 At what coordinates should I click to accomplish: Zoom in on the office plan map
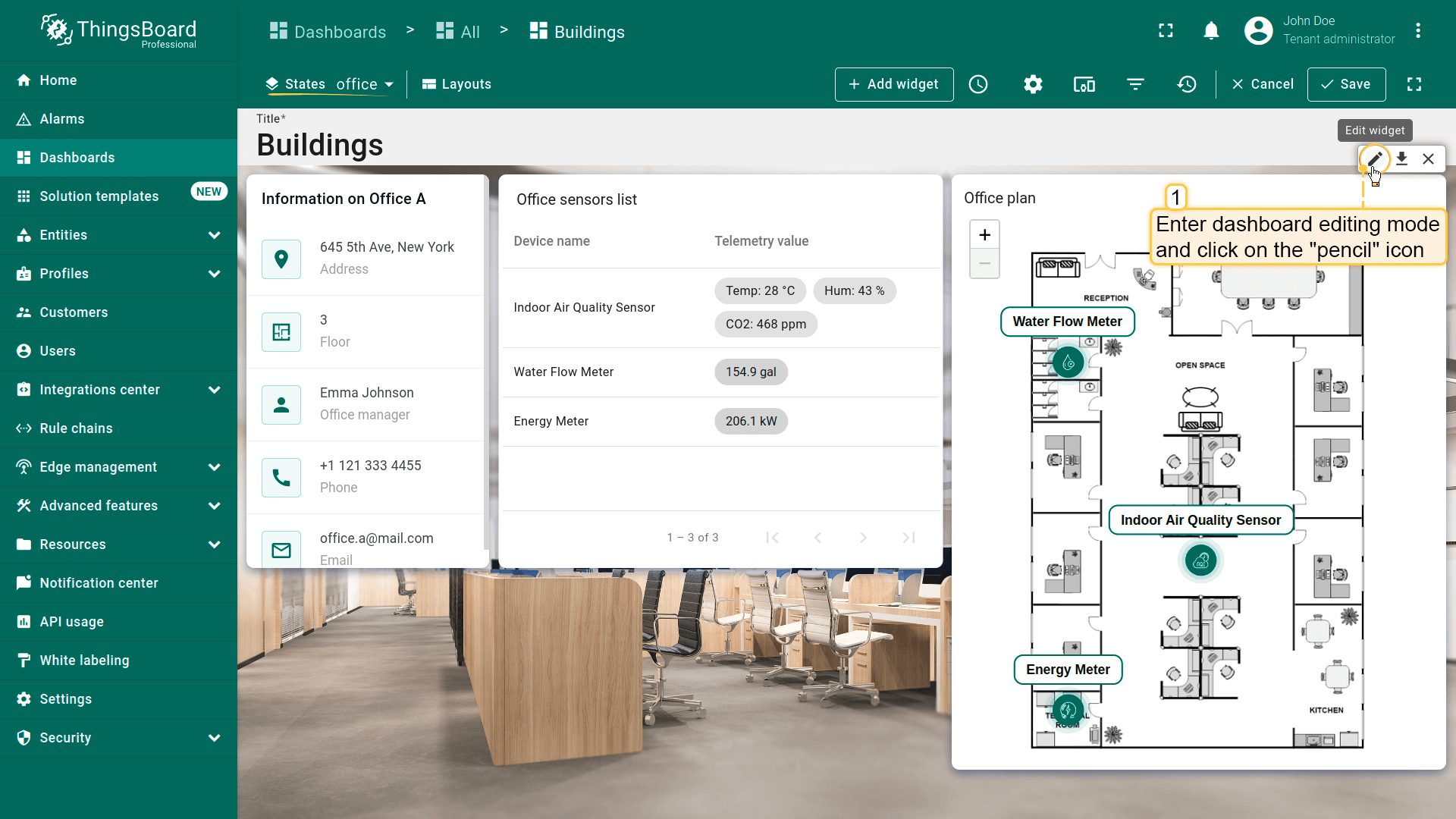[984, 235]
